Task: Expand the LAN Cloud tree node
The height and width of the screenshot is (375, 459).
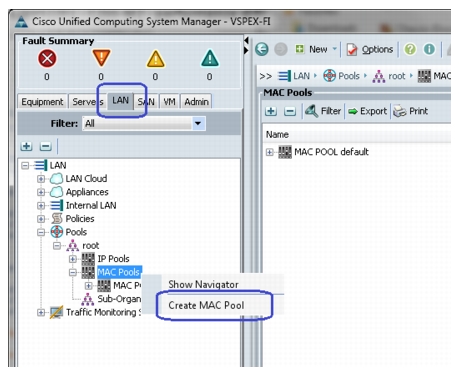Action: click(41, 179)
